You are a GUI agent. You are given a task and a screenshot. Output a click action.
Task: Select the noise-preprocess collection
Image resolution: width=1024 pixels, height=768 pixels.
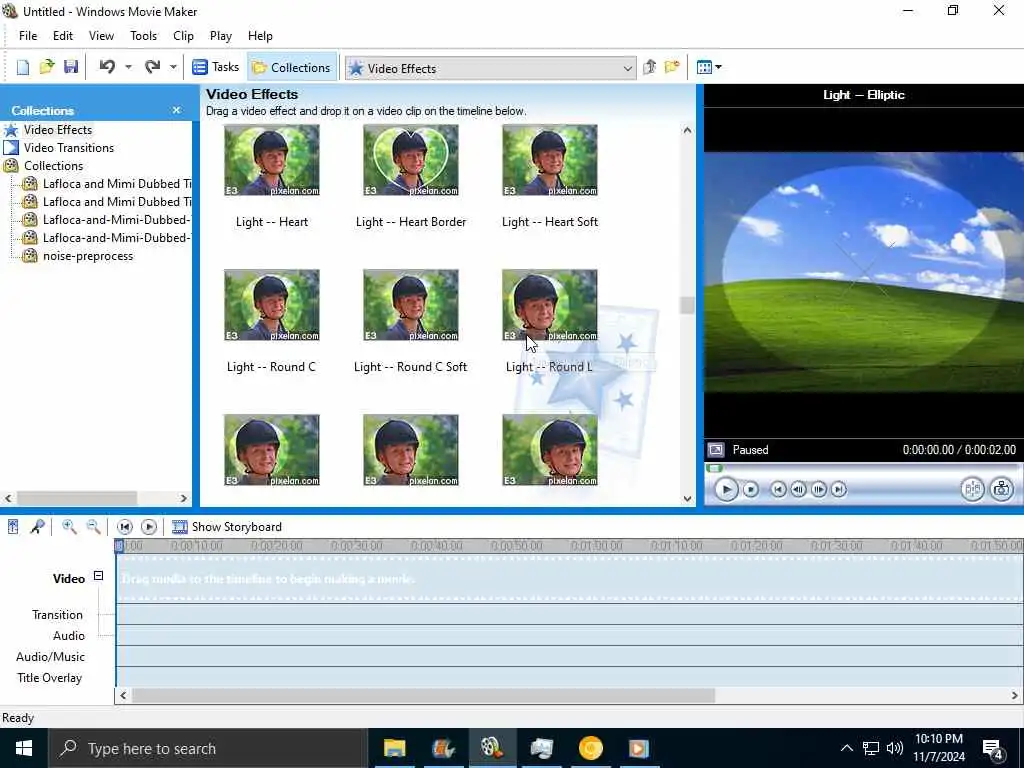point(88,256)
